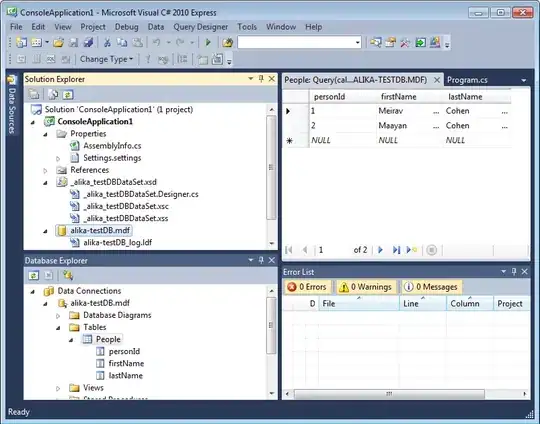Open Toolbox from the toolbar icon
This screenshot has width=540, height=424.
(x=405, y=43)
